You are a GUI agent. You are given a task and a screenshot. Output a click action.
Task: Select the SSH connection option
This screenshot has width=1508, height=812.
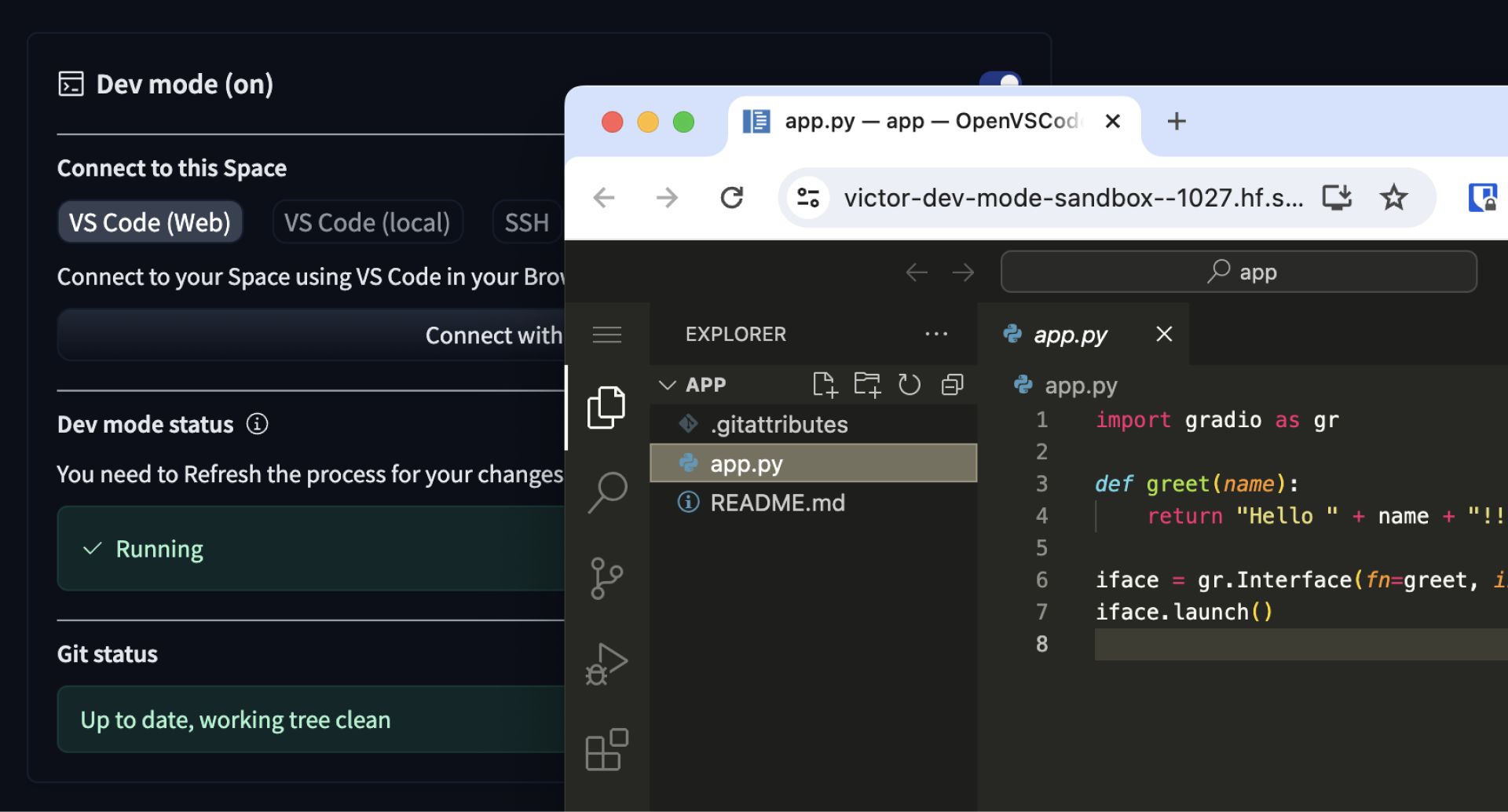point(526,222)
